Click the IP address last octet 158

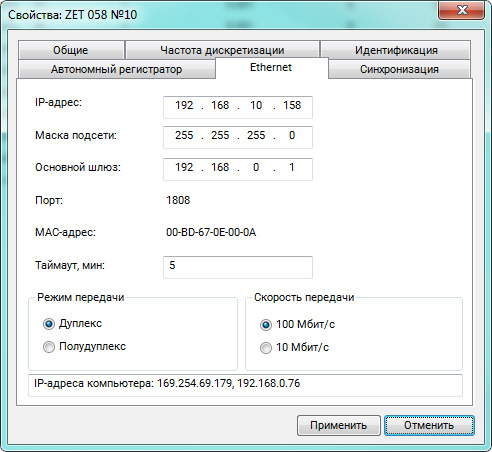[x=292, y=105]
